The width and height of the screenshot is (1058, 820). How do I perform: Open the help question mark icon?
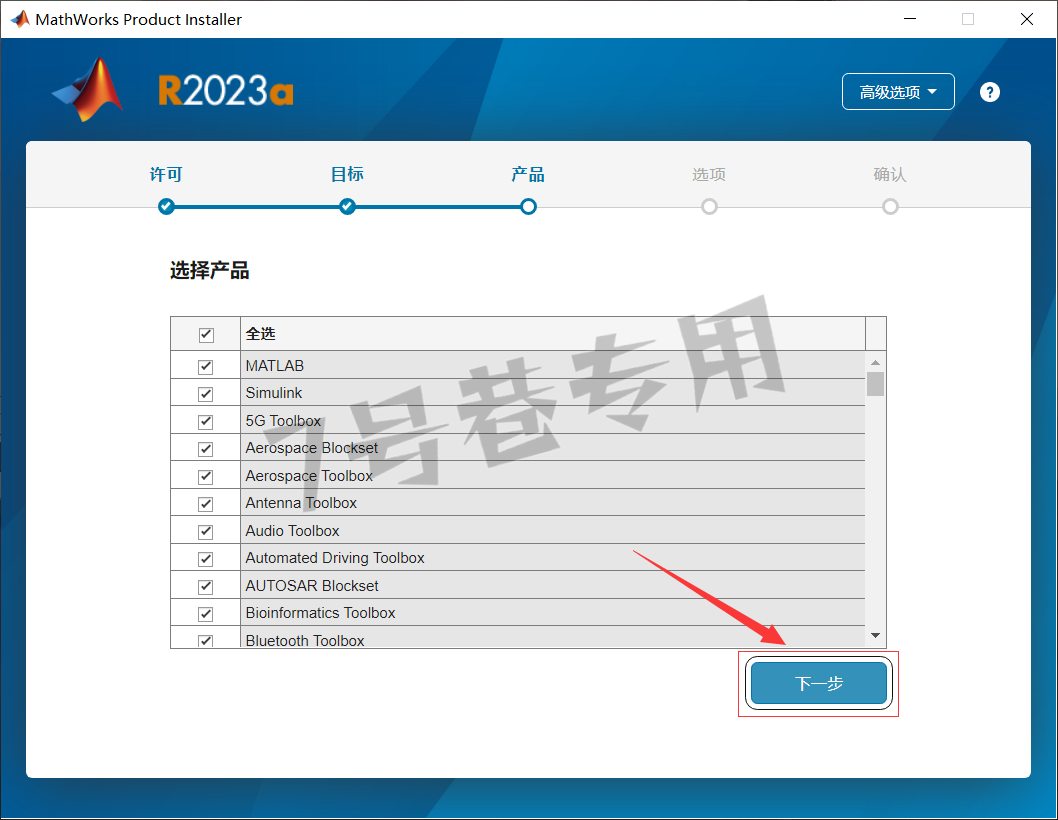pos(989,92)
